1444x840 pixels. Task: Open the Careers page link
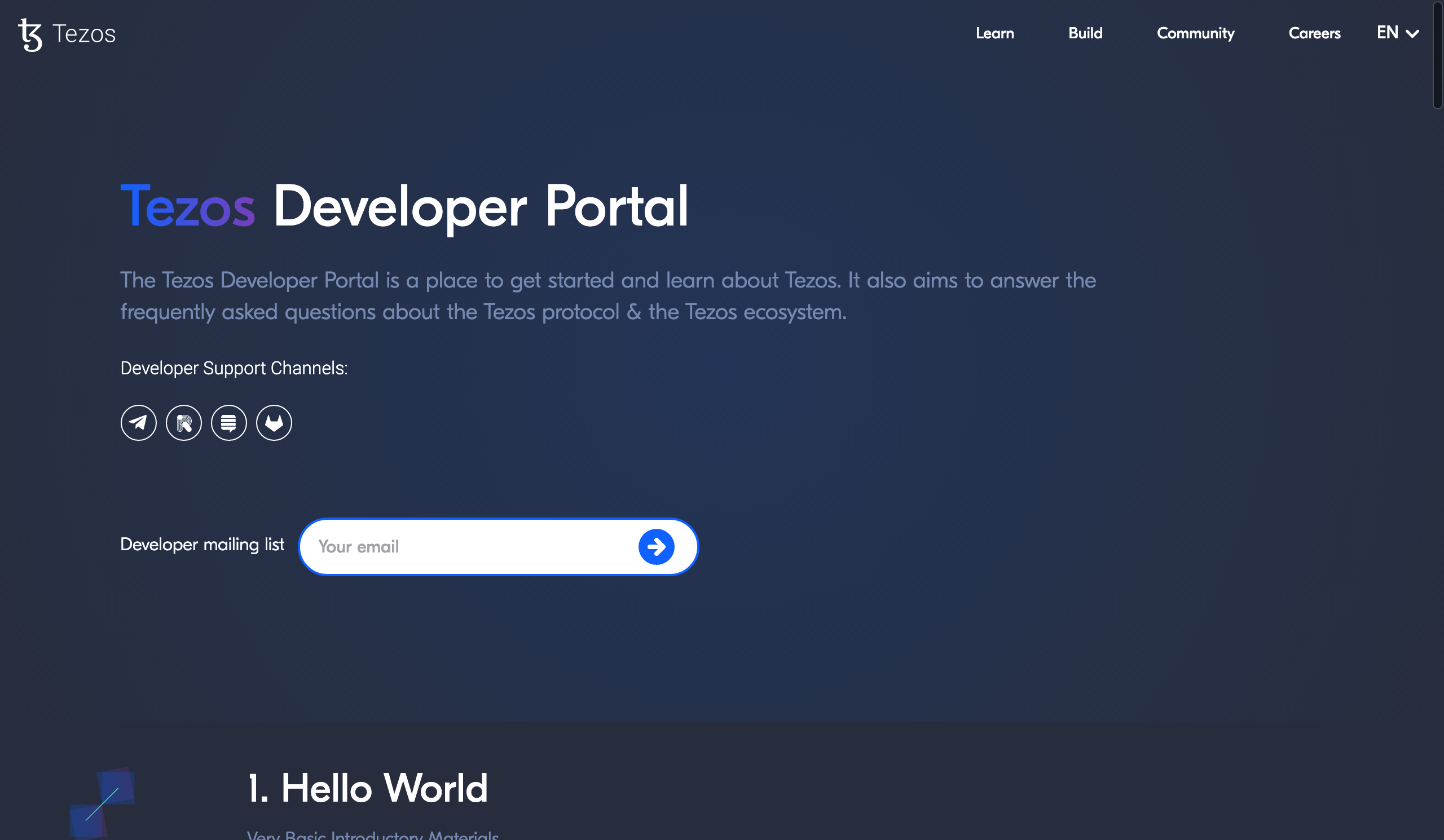click(x=1314, y=33)
